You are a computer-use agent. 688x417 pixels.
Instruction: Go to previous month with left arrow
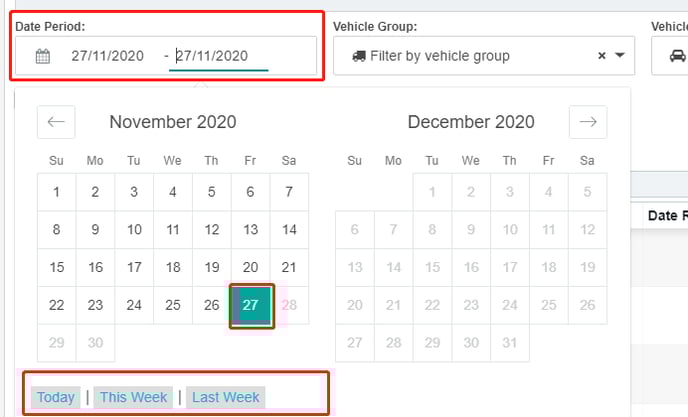click(x=56, y=122)
